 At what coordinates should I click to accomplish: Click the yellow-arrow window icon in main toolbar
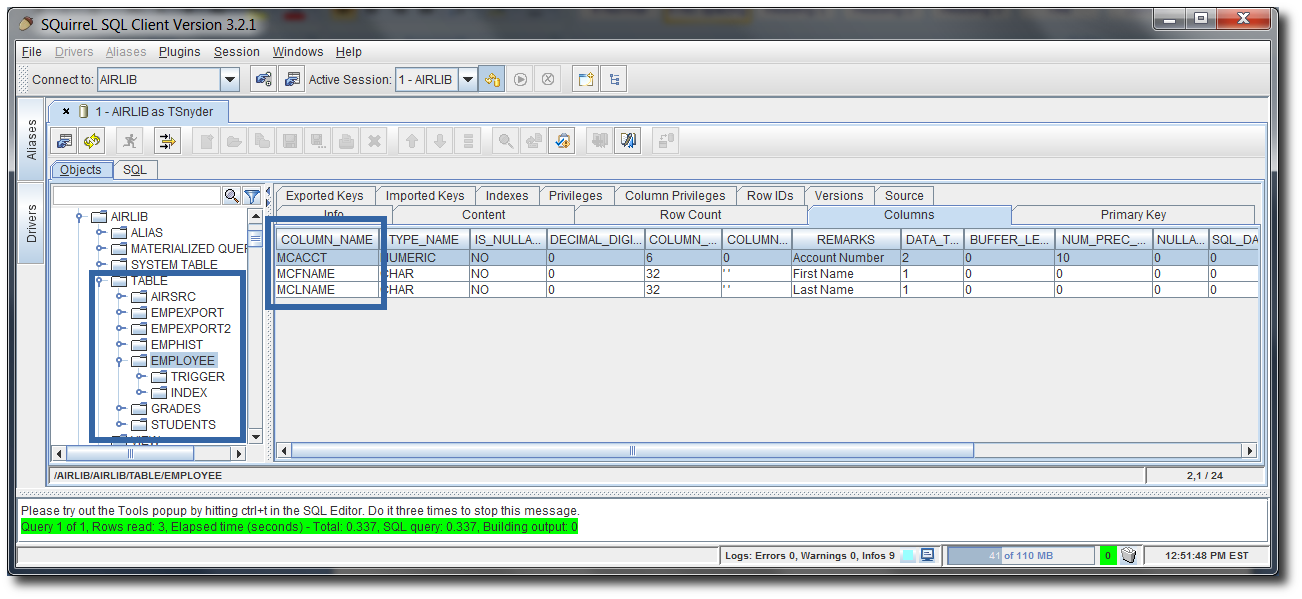[x=585, y=80]
